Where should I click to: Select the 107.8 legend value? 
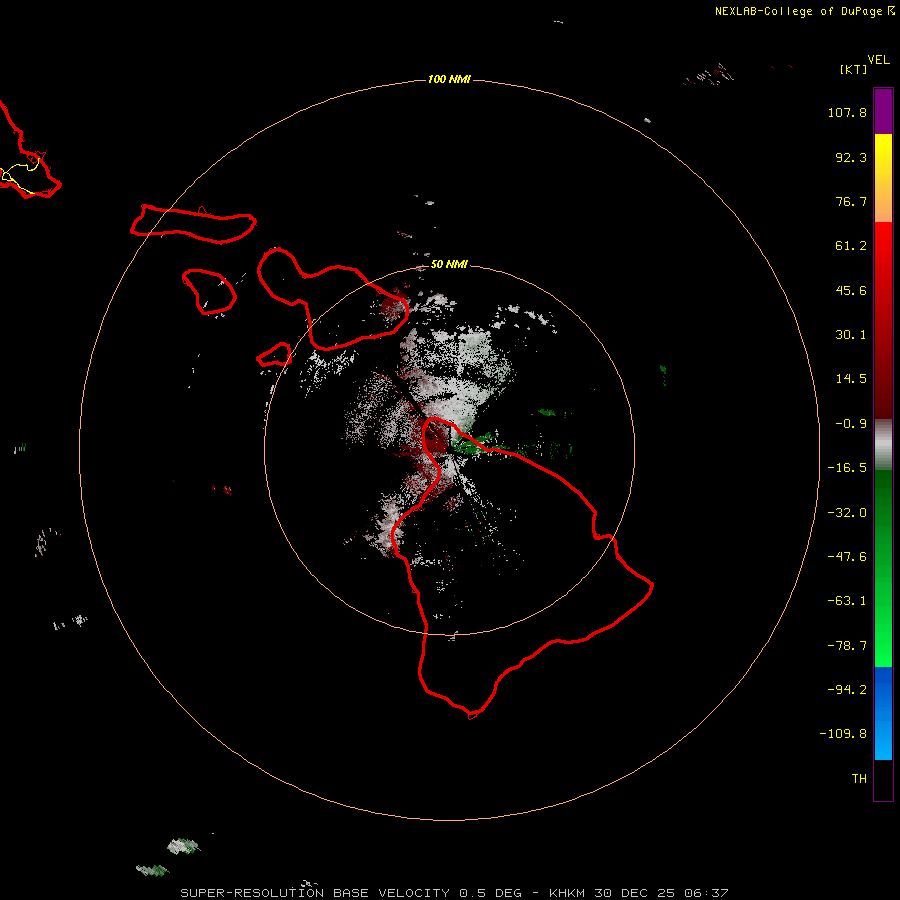847,112
